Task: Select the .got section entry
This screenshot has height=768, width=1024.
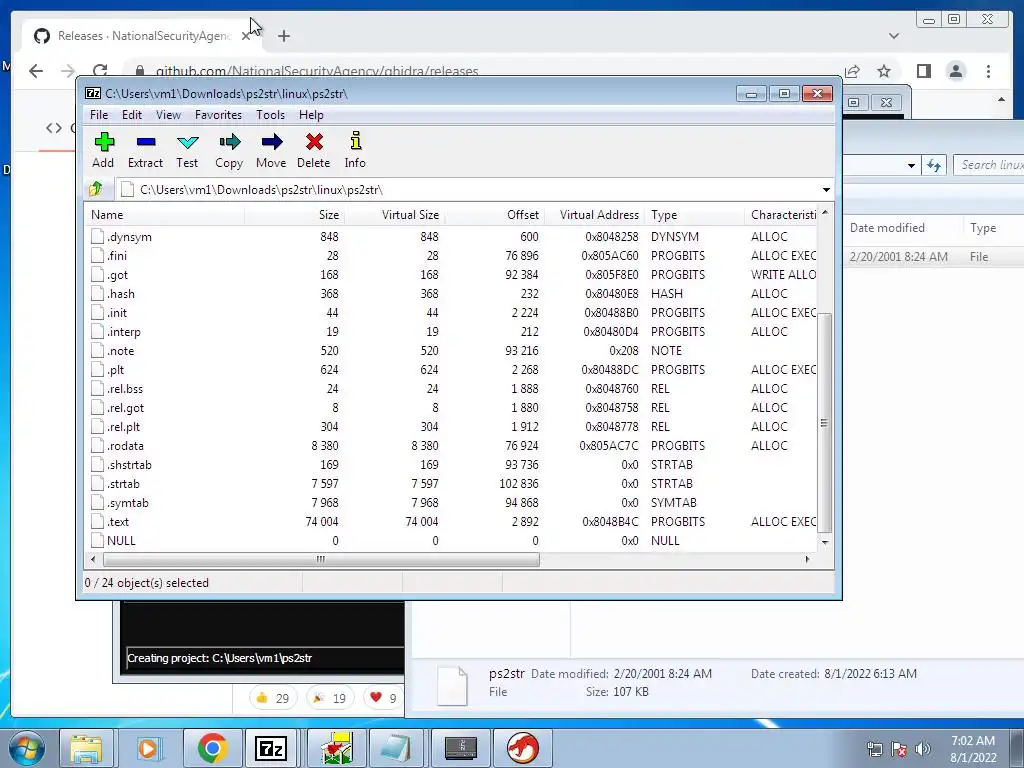Action: click(451, 275)
